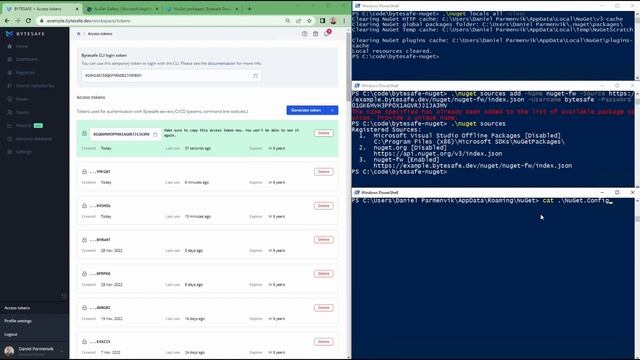Click the collapse sidebar icon
Viewport: 640px width, 360px height.
point(63,296)
